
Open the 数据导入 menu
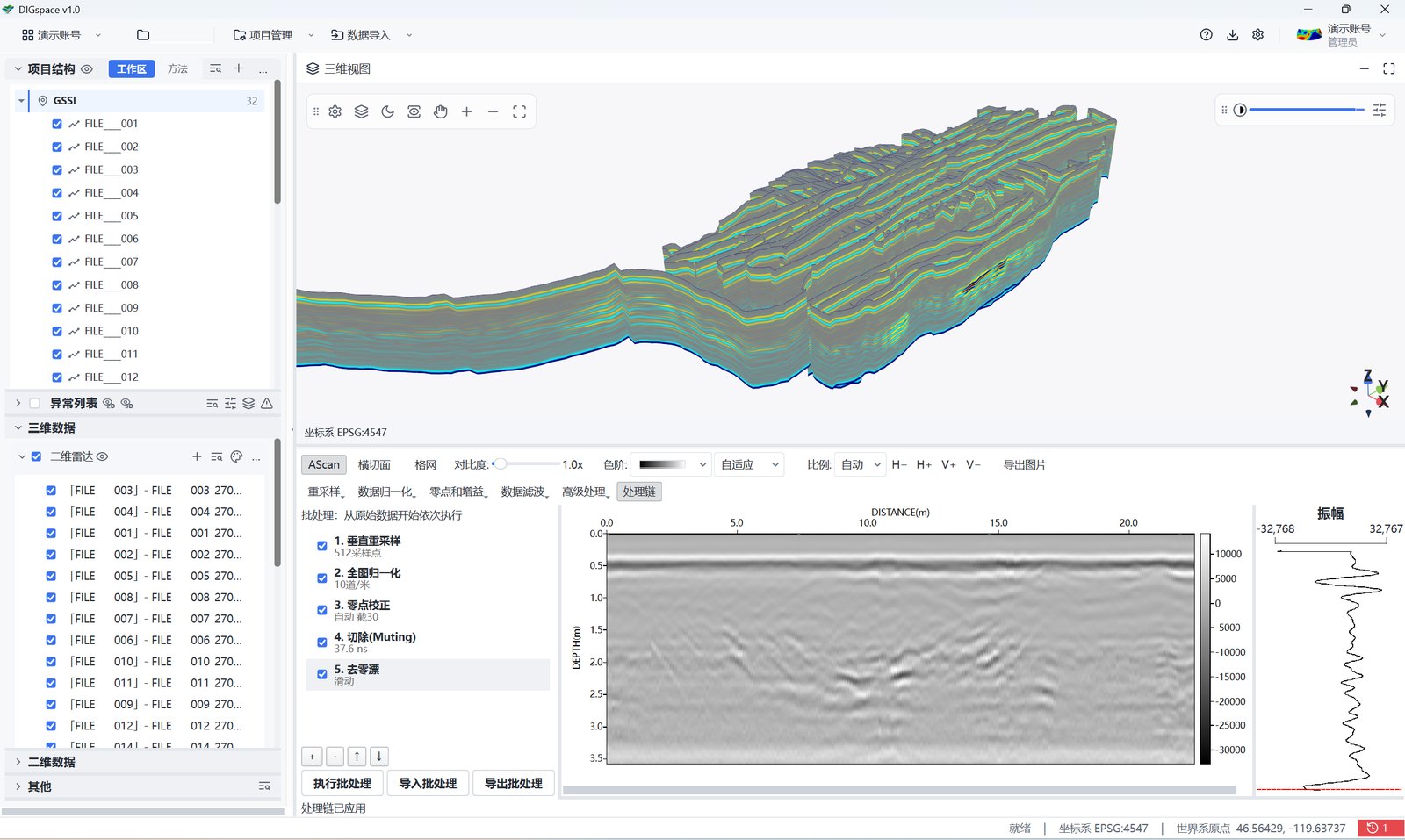pyautogui.click(x=368, y=35)
